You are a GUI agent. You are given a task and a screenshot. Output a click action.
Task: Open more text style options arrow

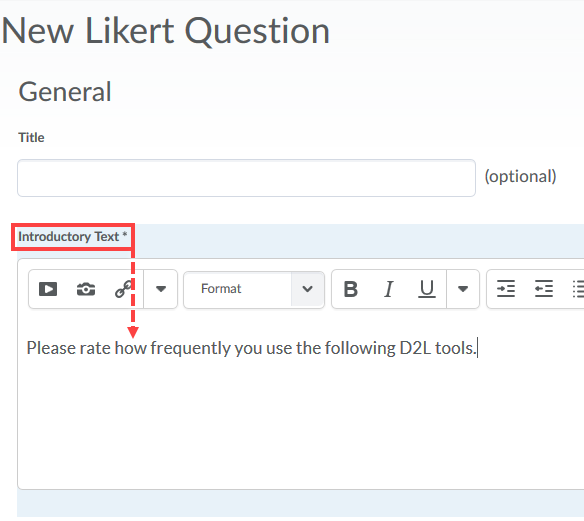point(463,289)
